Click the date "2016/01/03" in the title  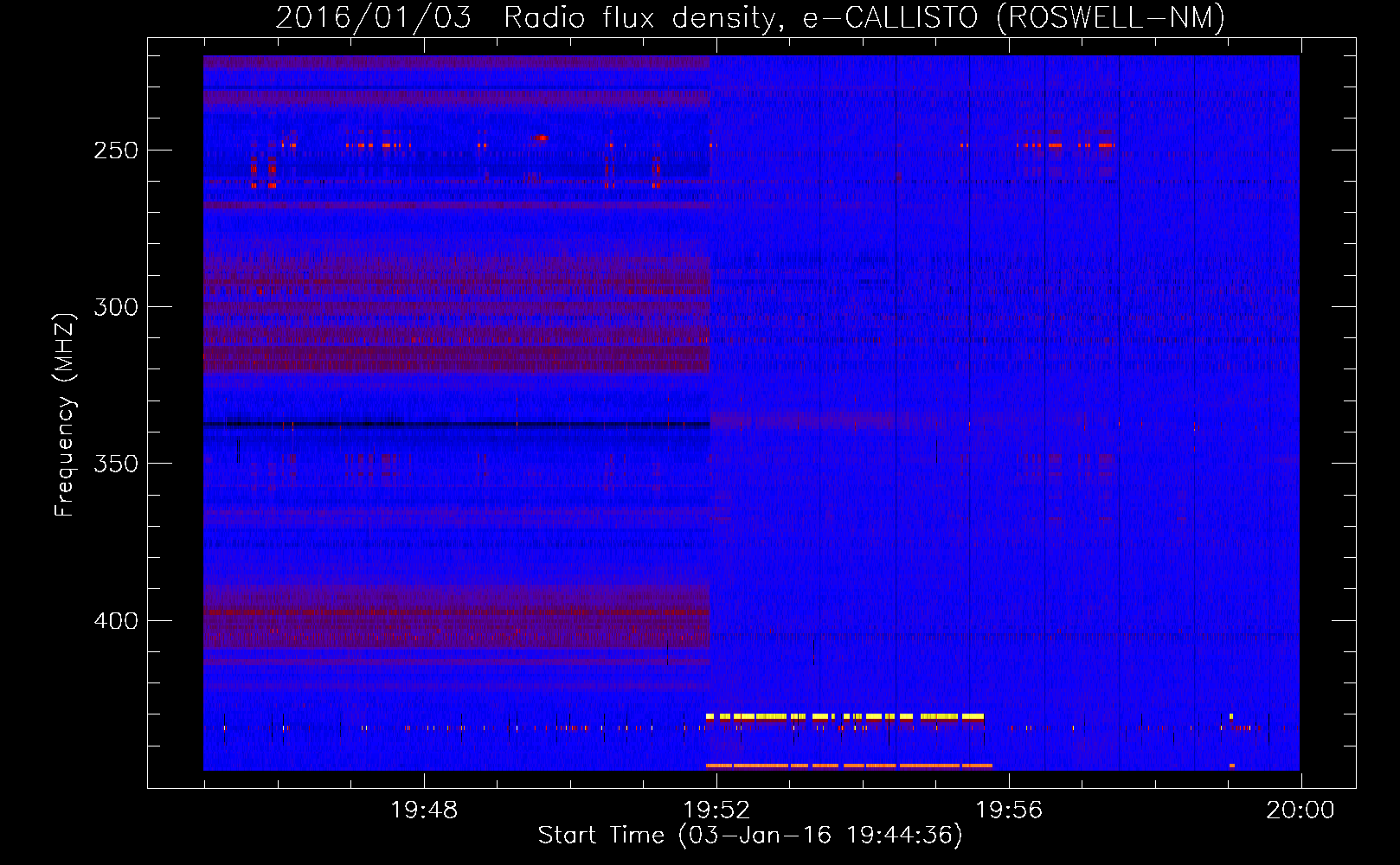click(374, 17)
